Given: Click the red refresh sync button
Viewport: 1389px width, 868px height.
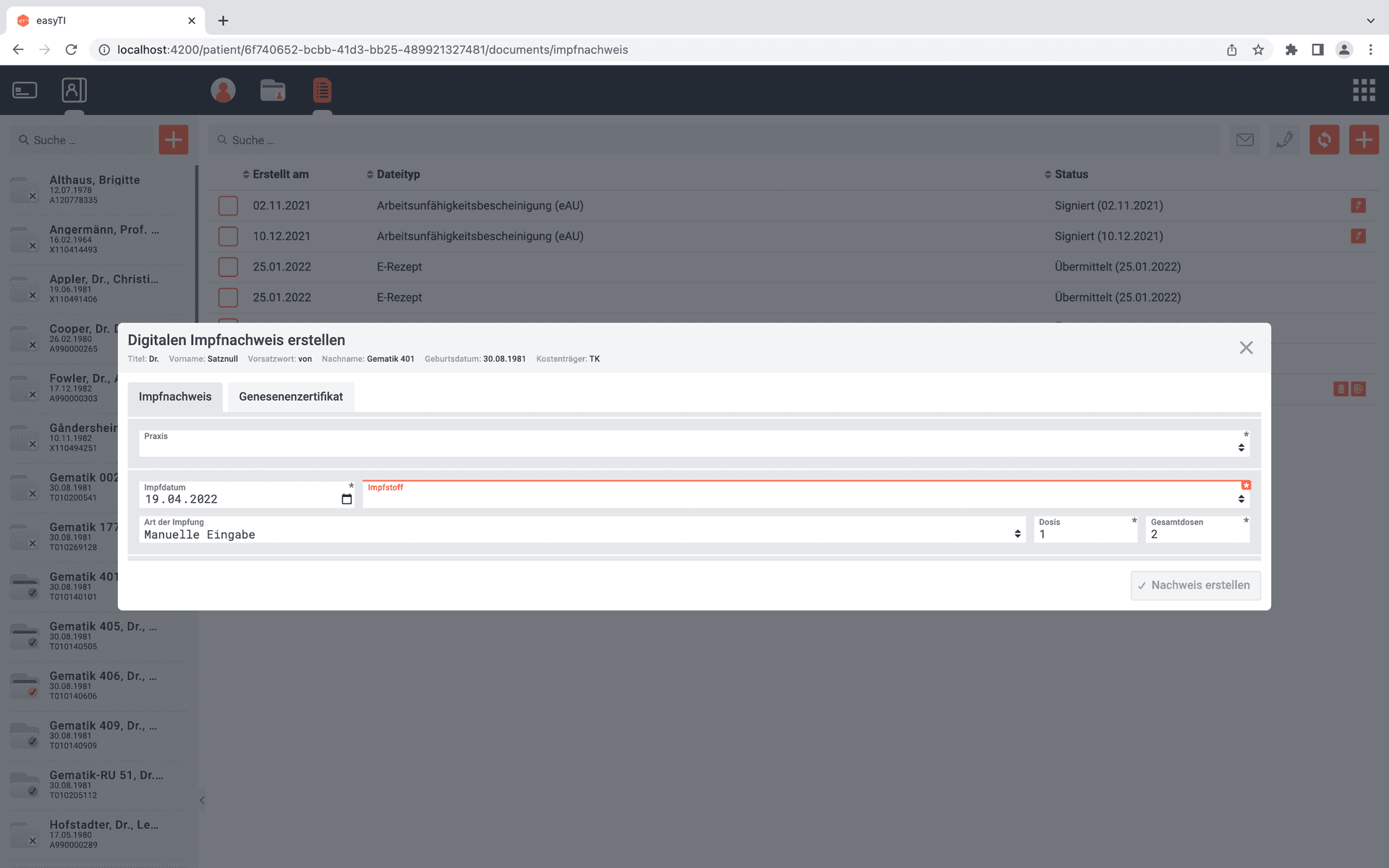Looking at the screenshot, I should pyautogui.click(x=1324, y=140).
